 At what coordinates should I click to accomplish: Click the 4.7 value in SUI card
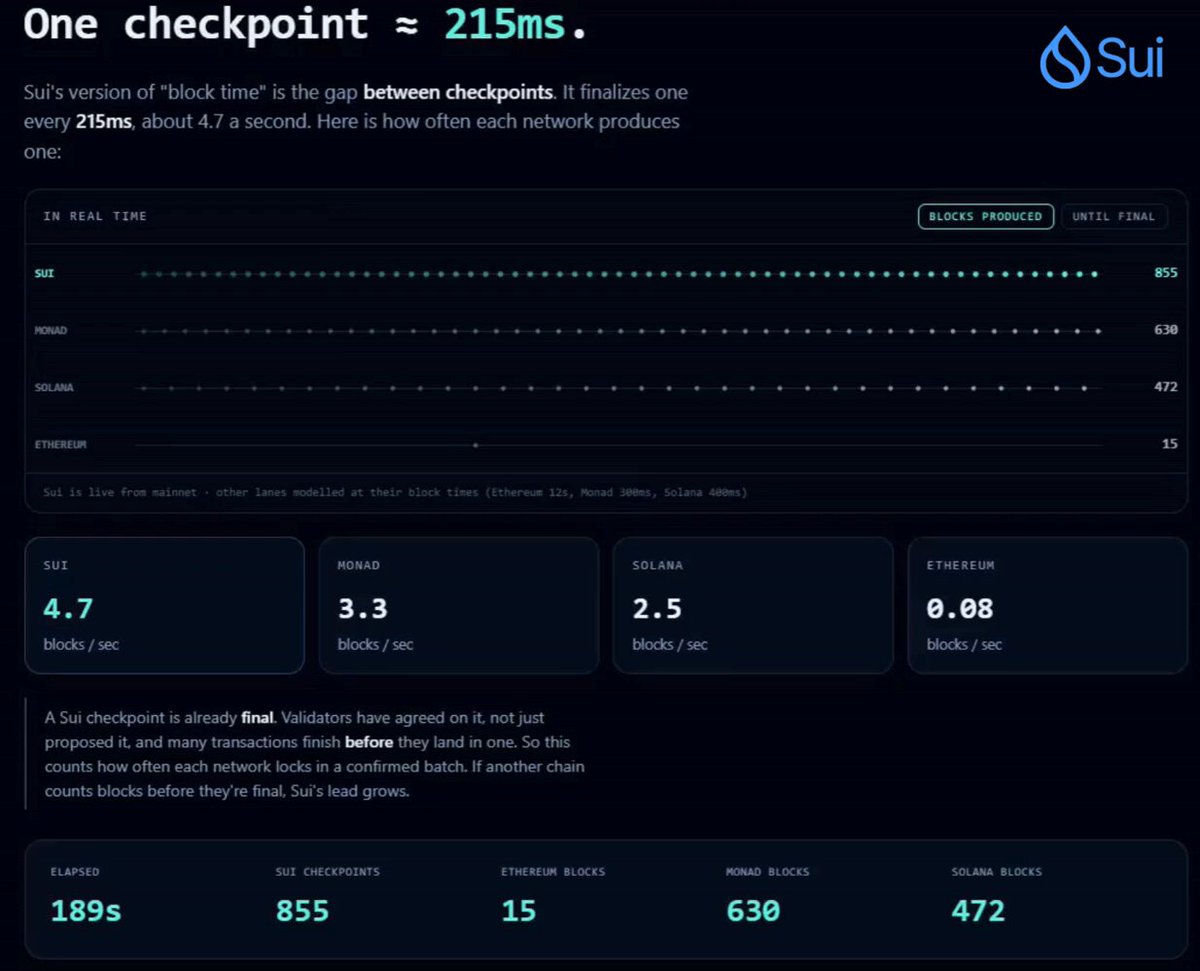coord(68,608)
